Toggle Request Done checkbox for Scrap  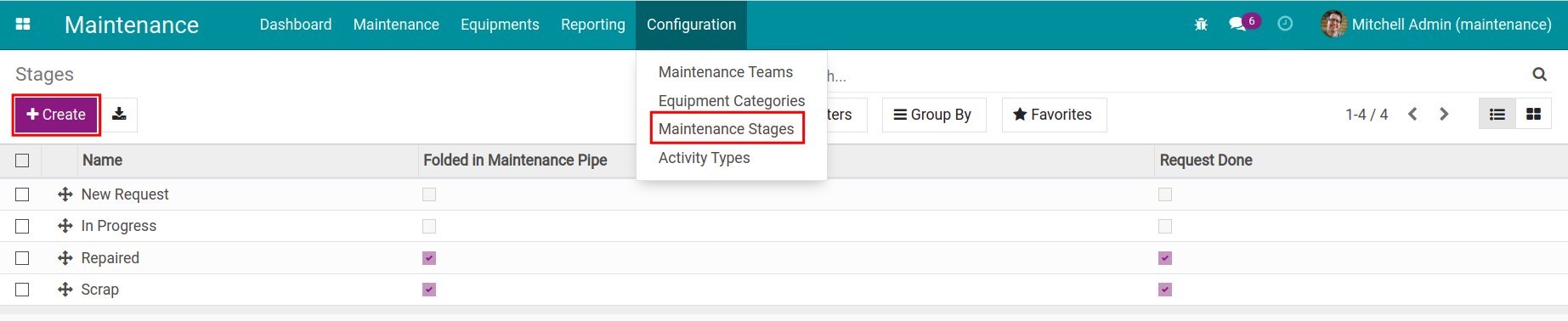pyautogui.click(x=1165, y=290)
